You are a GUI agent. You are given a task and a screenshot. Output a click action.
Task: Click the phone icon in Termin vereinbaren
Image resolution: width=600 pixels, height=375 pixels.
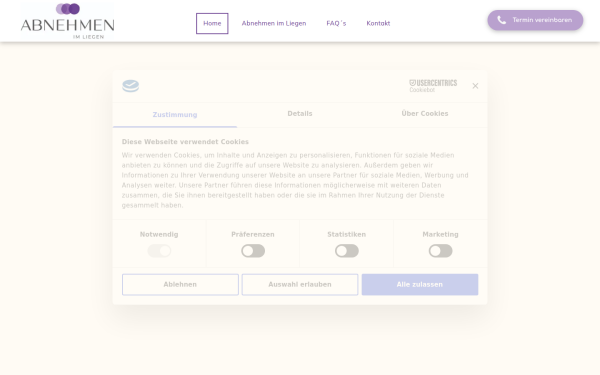click(501, 20)
